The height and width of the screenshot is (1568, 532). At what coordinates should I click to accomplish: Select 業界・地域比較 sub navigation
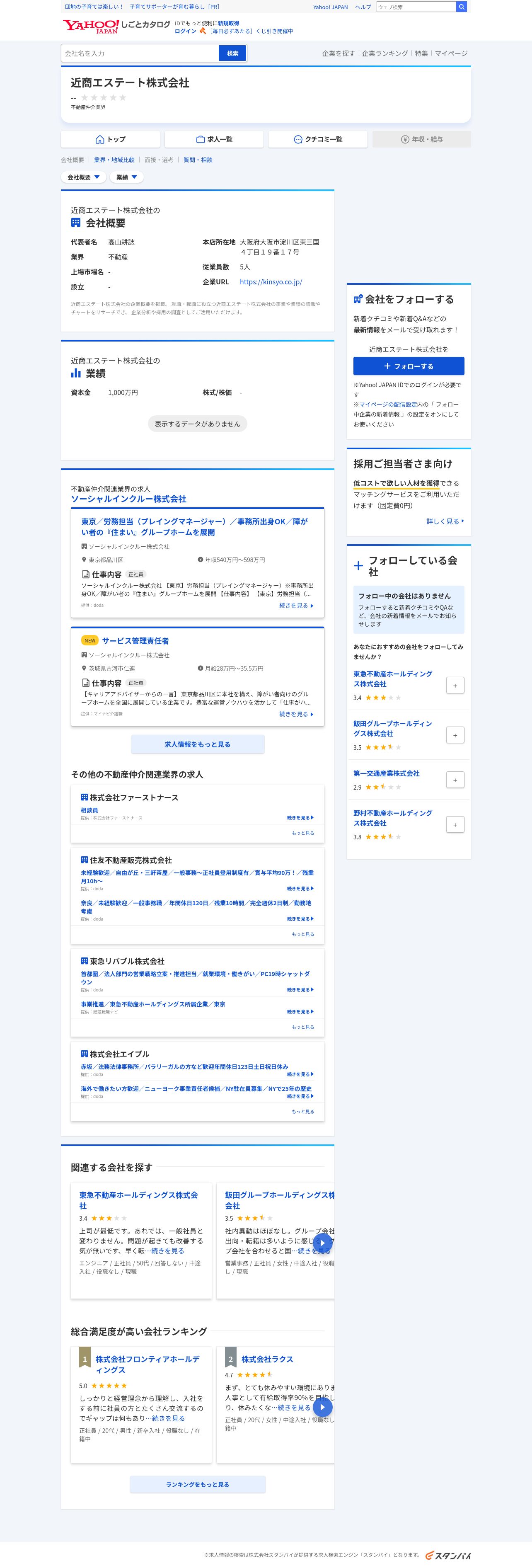click(114, 160)
